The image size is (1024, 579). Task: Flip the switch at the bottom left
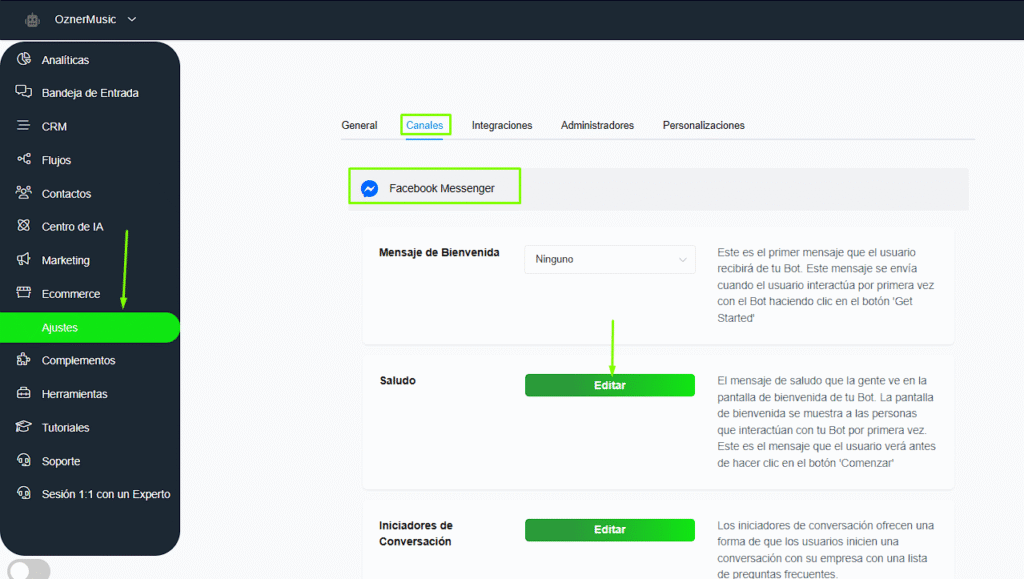(x=28, y=568)
